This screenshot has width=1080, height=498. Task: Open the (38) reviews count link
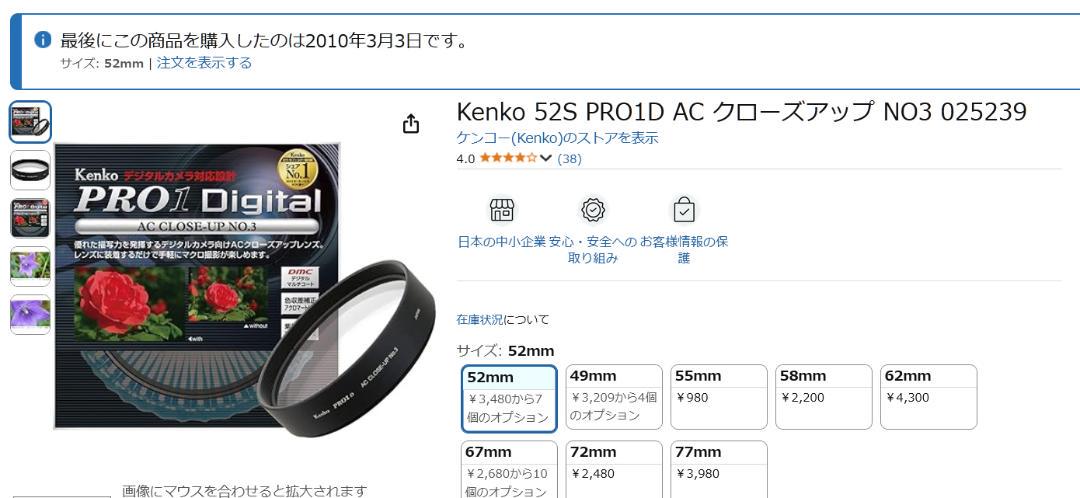coord(570,159)
